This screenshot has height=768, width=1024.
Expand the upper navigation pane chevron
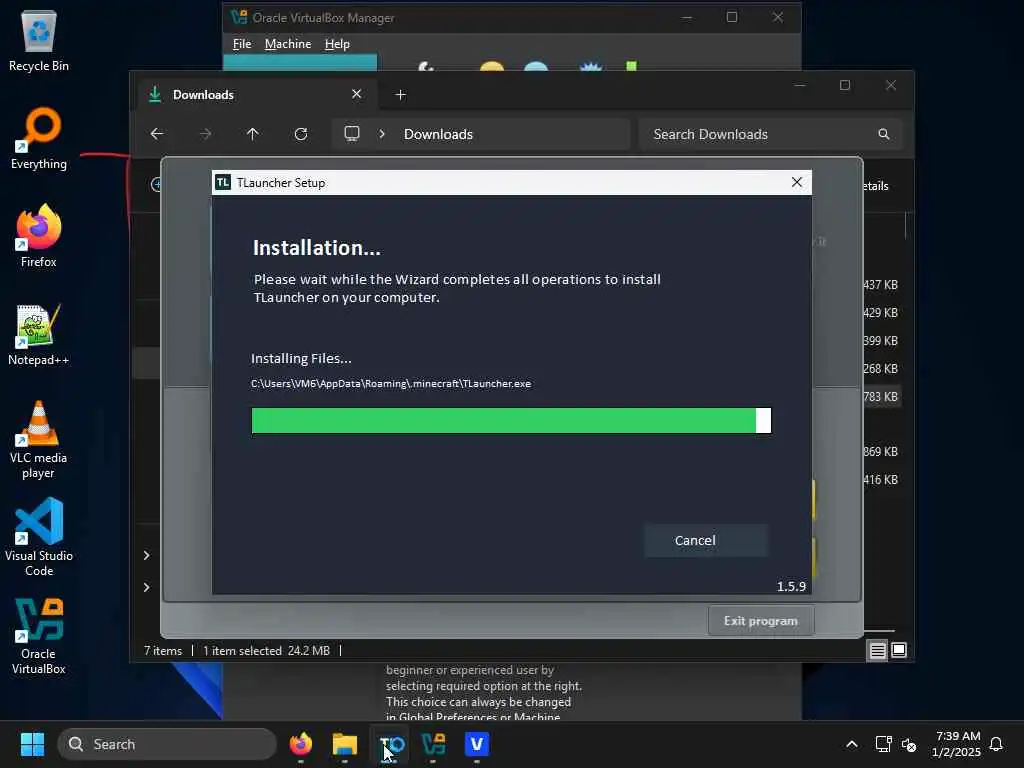[x=146, y=555]
